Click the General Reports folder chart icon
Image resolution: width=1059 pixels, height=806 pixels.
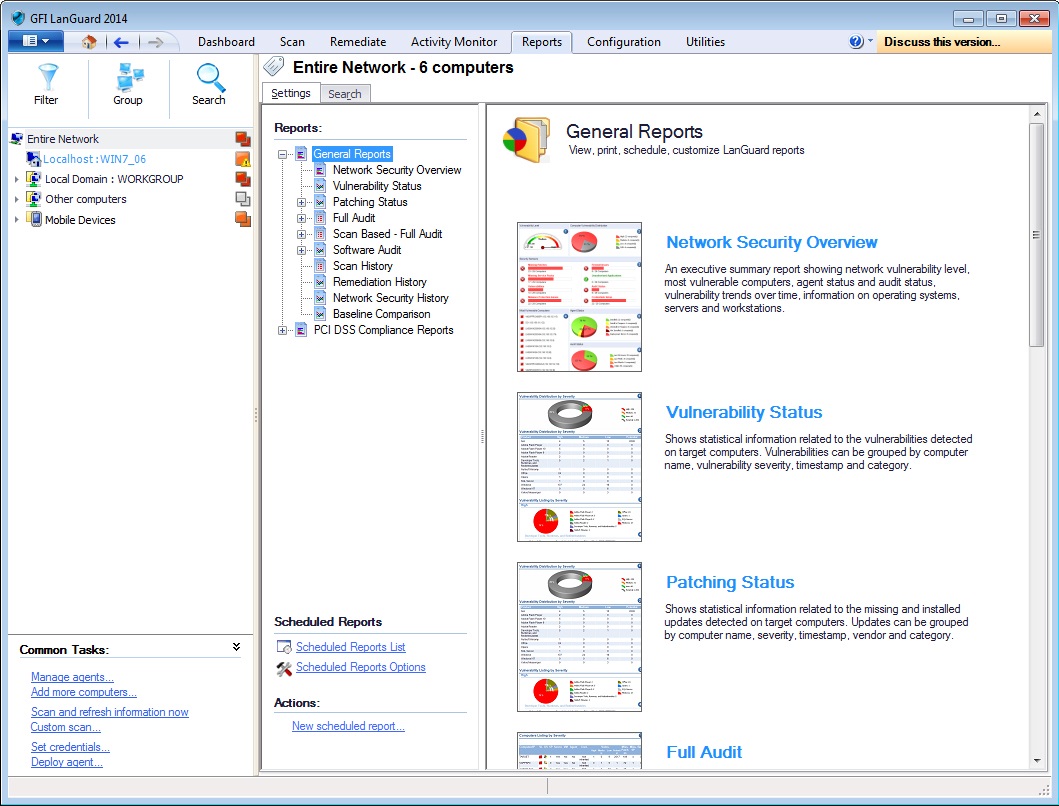[527, 139]
